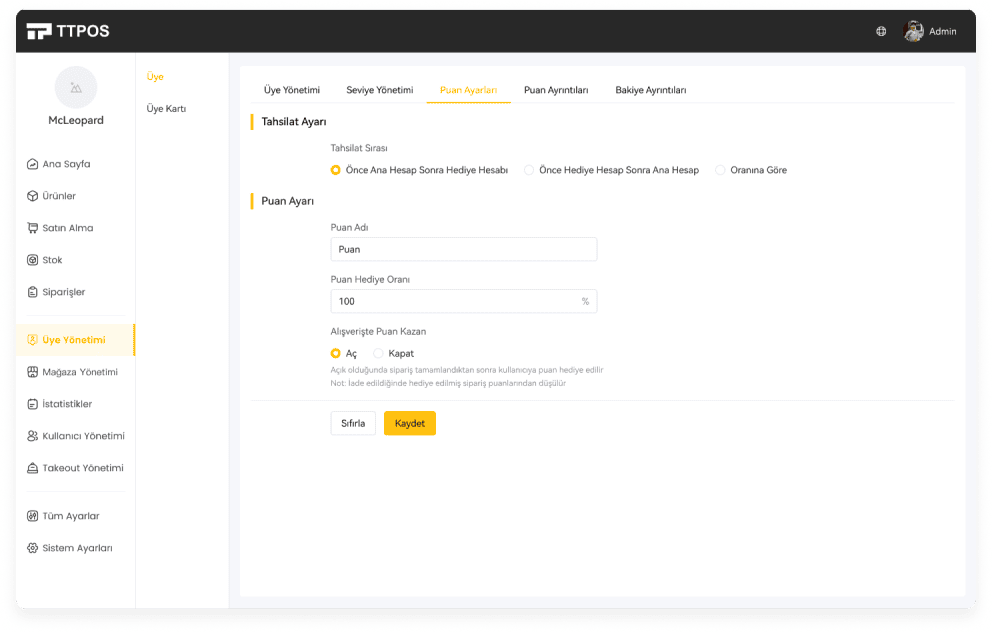Open Sistem Ayarları menu entry

[x=75, y=548]
